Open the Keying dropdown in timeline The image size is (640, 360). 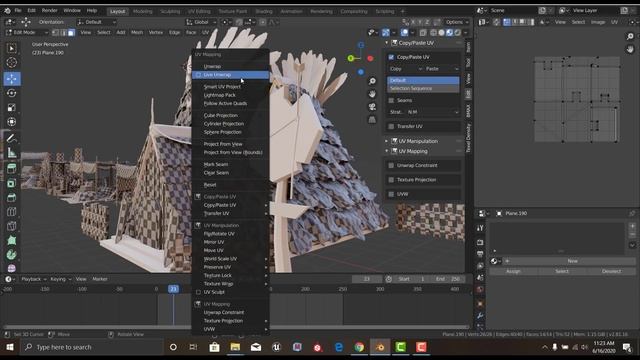click(60, 279)
